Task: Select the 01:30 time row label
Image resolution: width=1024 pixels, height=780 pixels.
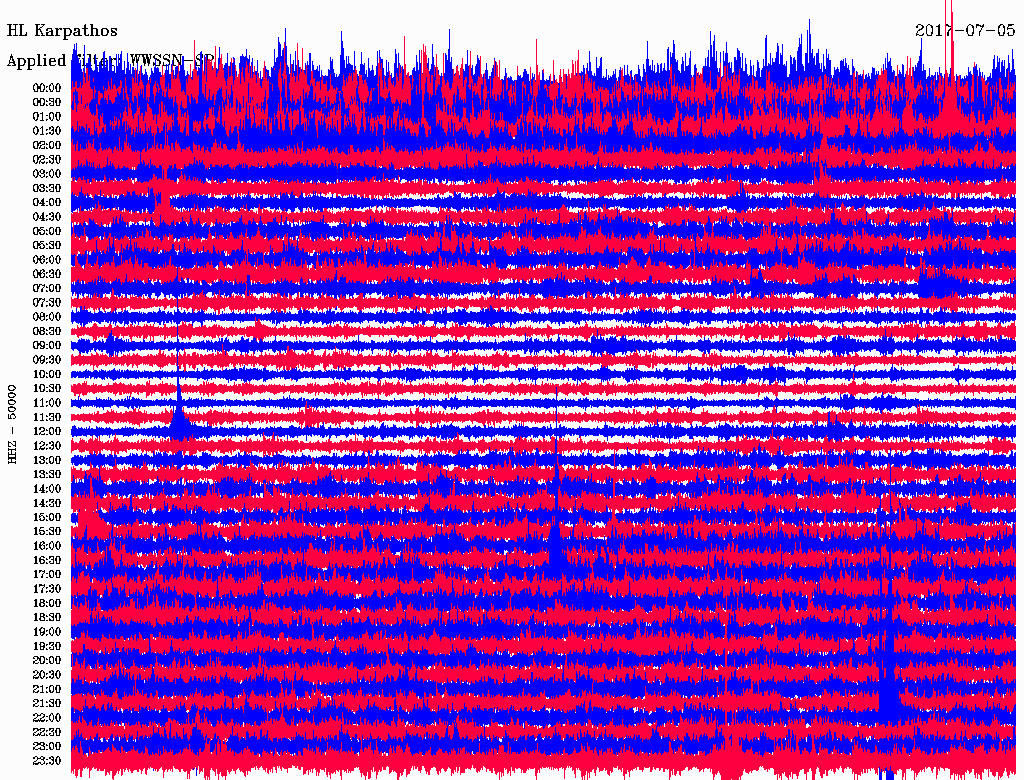Action: pos(47,131)
